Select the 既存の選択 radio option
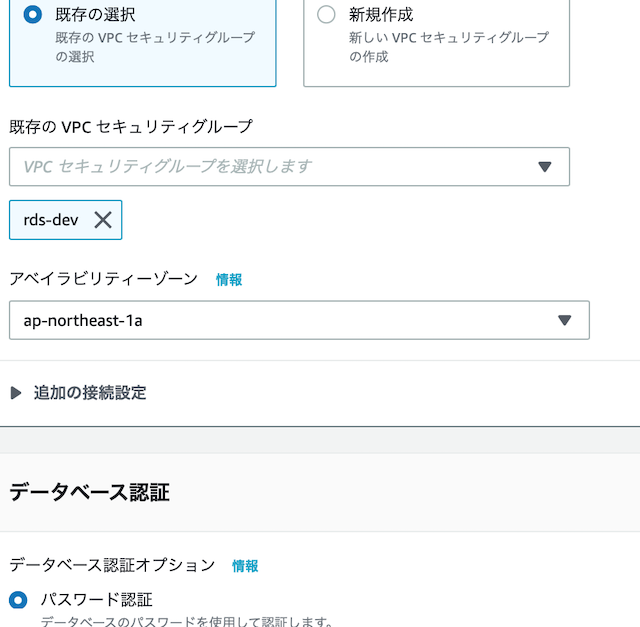Image resolution: width=640 pixels, height=627 pixels. click(x=33, y=15)
